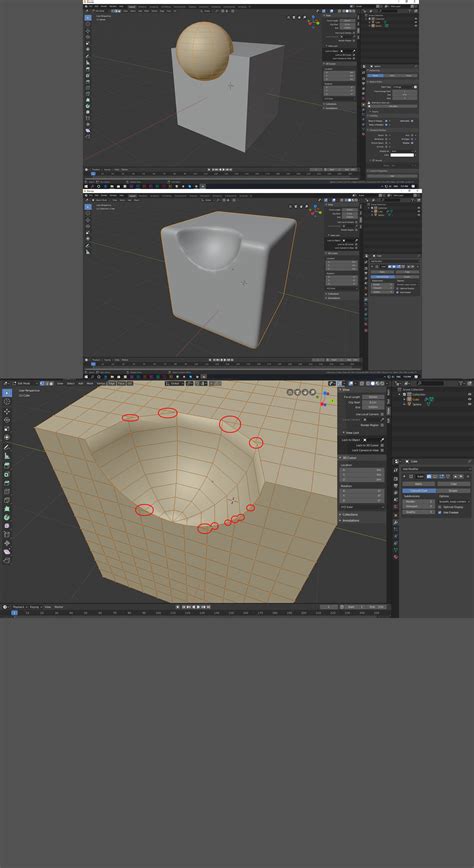Select Catmull-Clark subdivision type, bottom window
This screenshot has width=474, height=868.
point(419,490)
